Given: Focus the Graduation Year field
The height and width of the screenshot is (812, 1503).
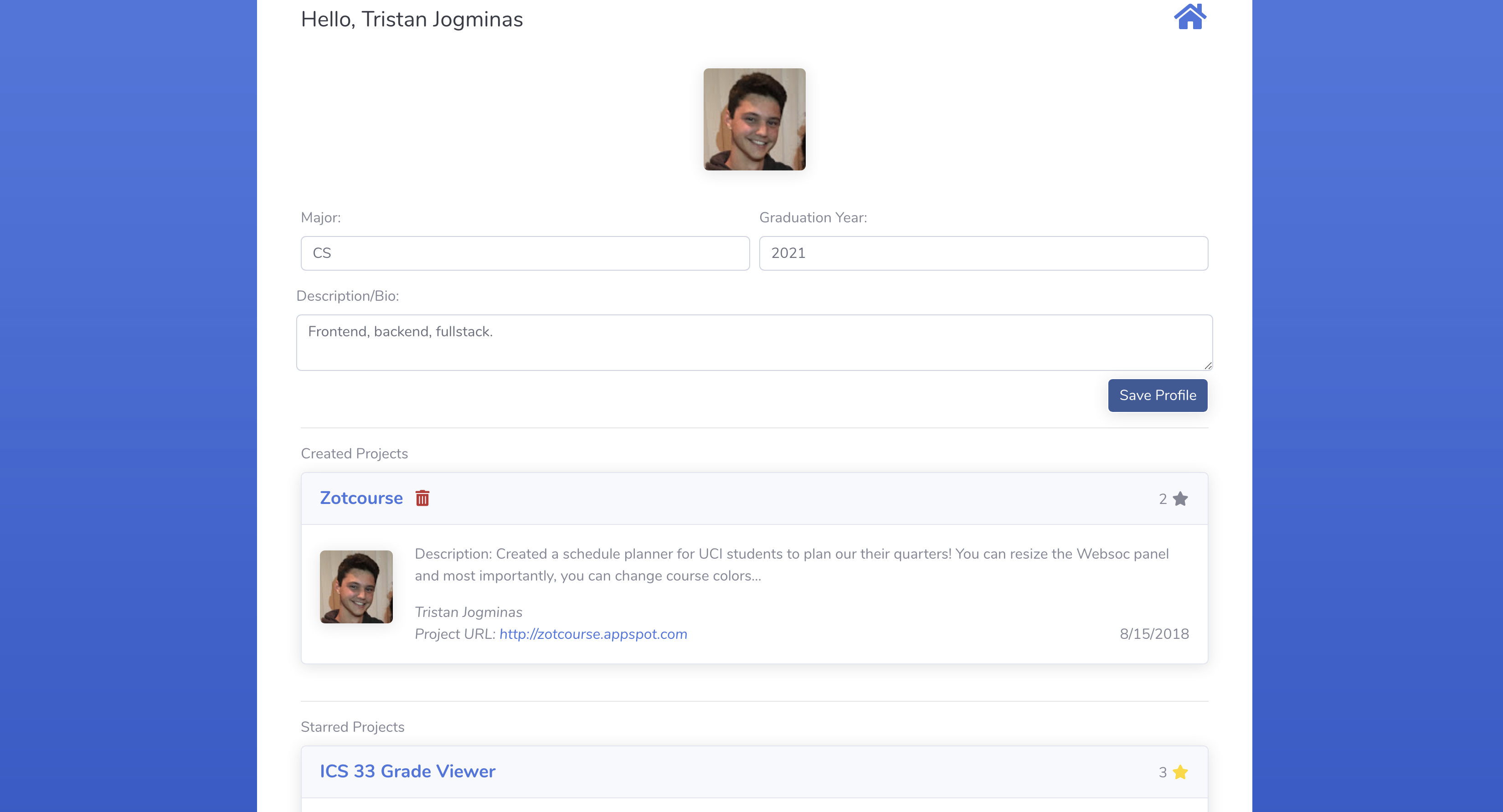Looking at the screenshot, I should tap(983, 253).
